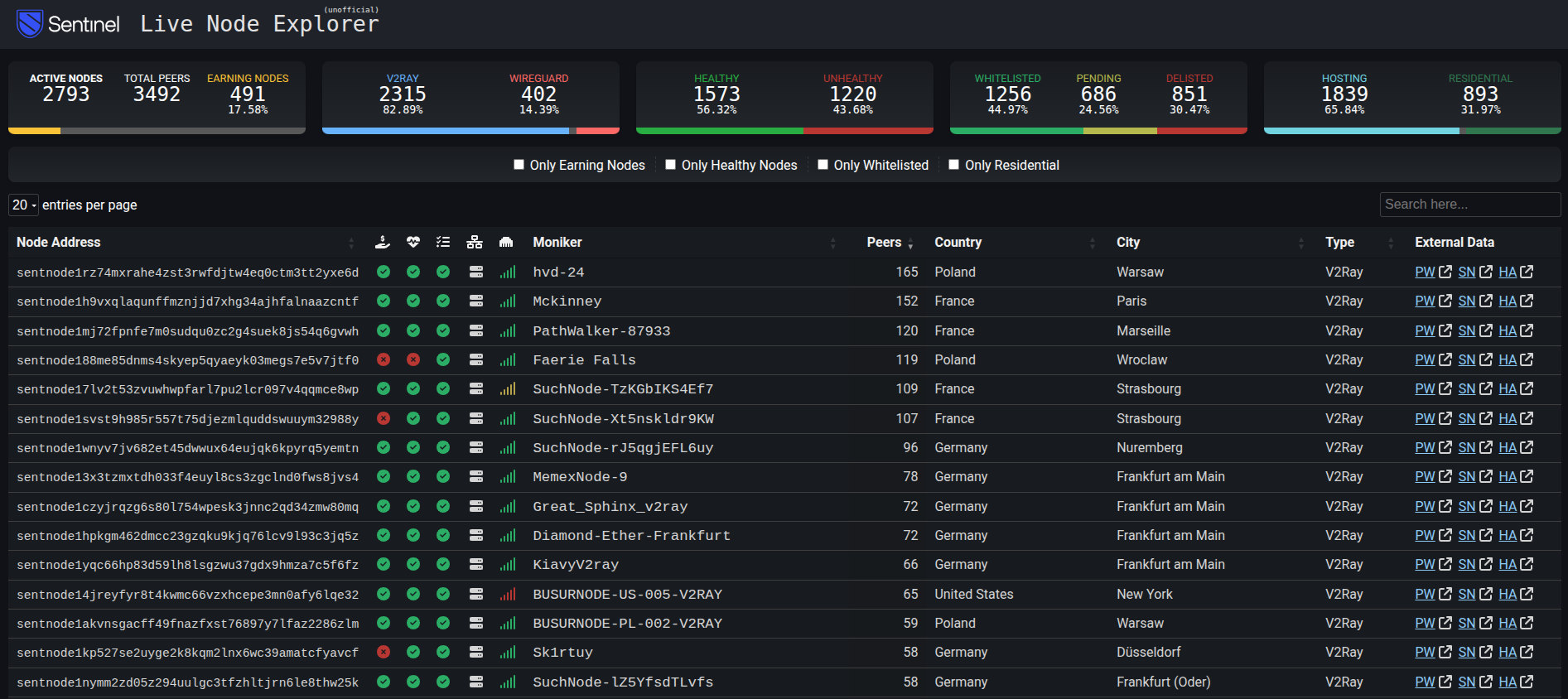Select moniker SuchNode-rJ5qgjEFL6uy

pos(623,448)
